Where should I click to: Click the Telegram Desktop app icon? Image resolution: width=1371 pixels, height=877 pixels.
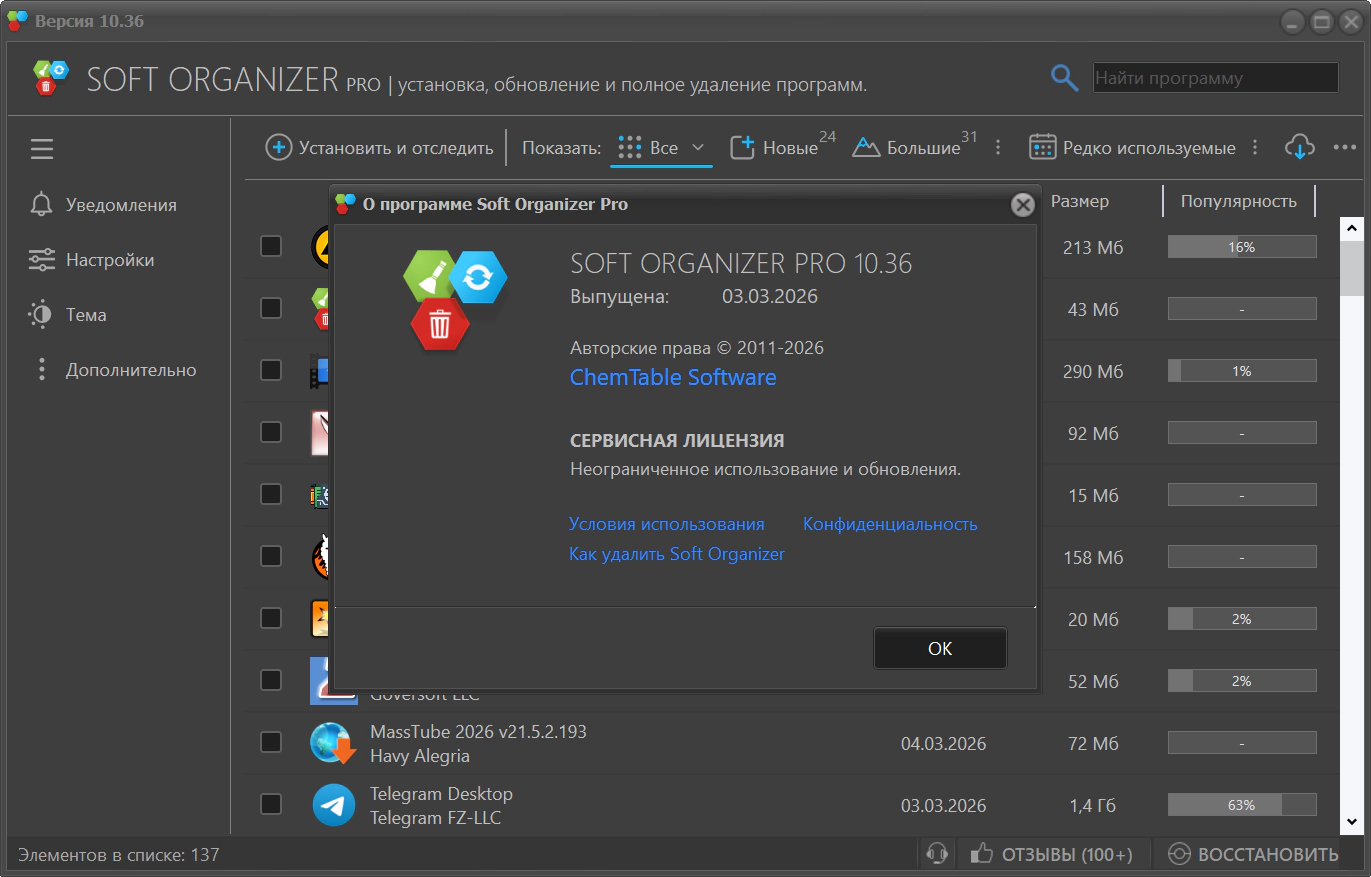coord(333,805)
